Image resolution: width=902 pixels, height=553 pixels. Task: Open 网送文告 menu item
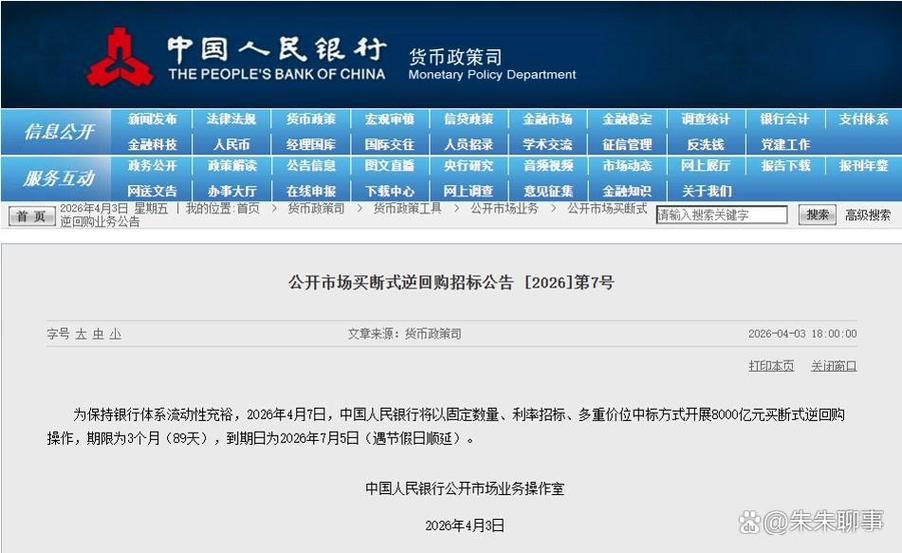[152, 190]
